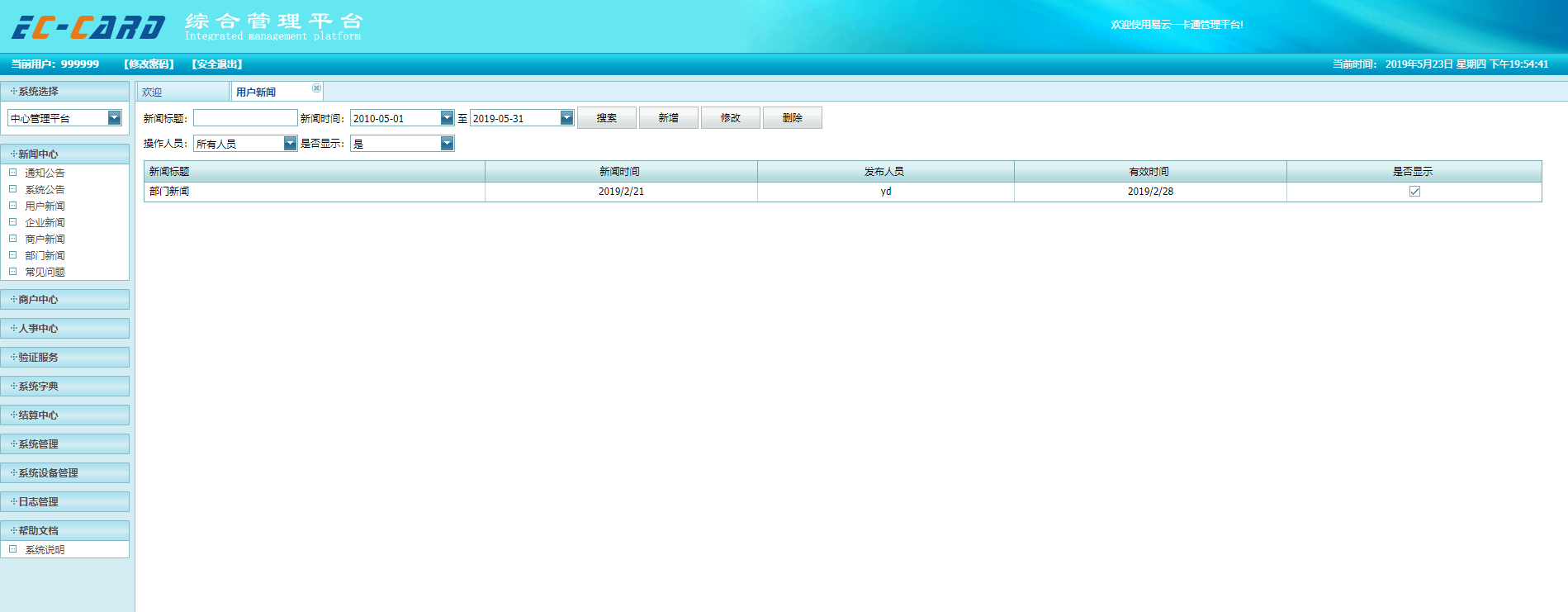Sort by the 发布人员 column header
The image size is (1568, 612).
tap(886, 171)
